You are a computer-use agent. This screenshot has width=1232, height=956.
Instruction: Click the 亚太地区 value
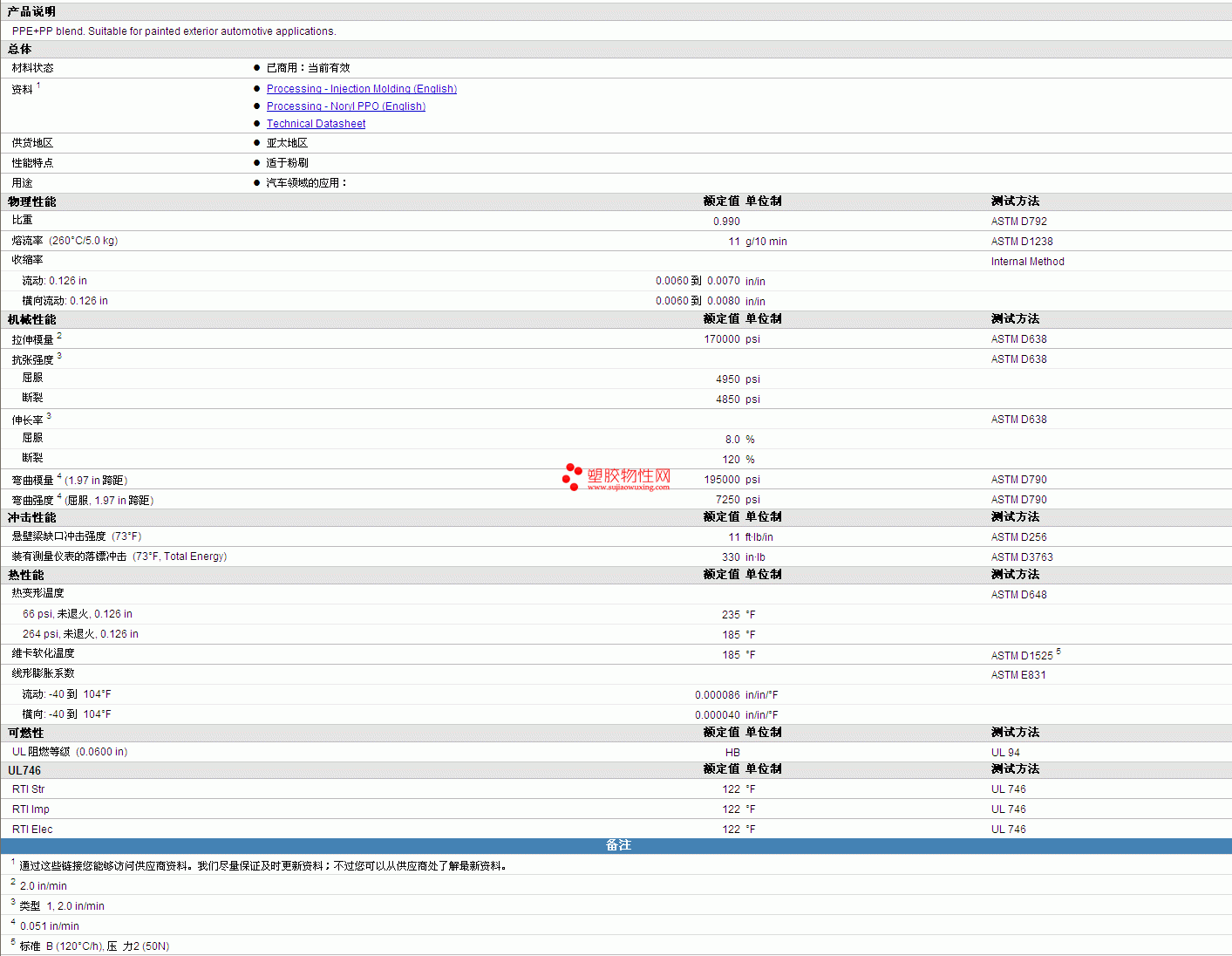tap(287, 143)
